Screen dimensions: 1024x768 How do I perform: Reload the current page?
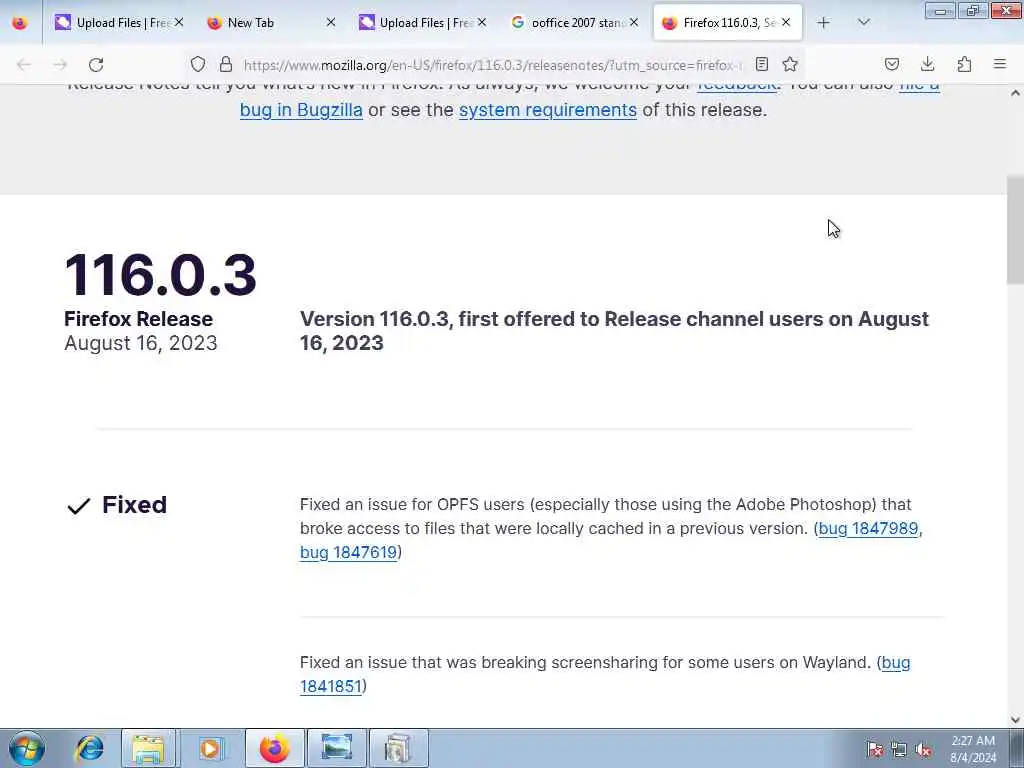[96, 65]
